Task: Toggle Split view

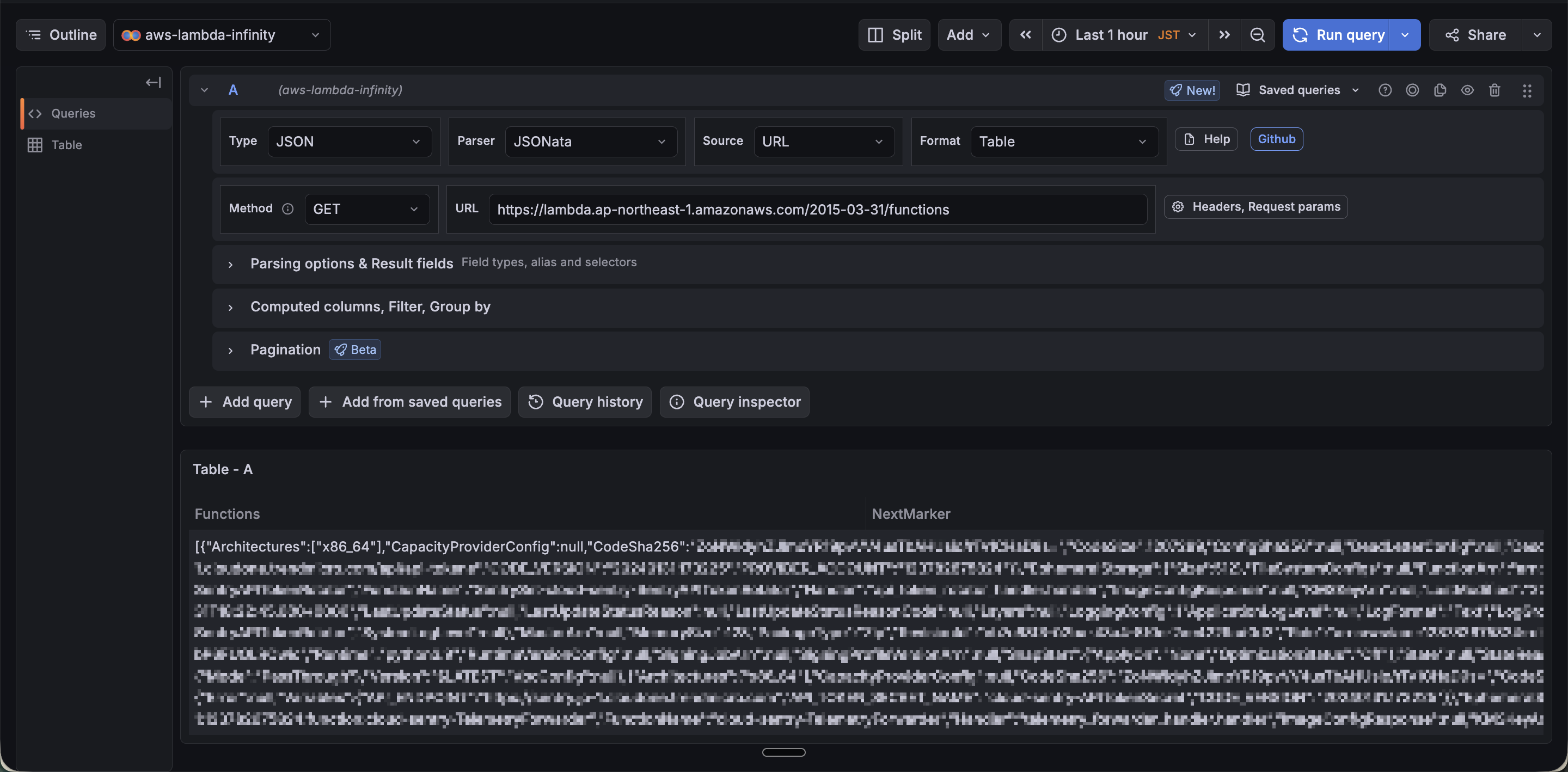Action: coord(894,35)
